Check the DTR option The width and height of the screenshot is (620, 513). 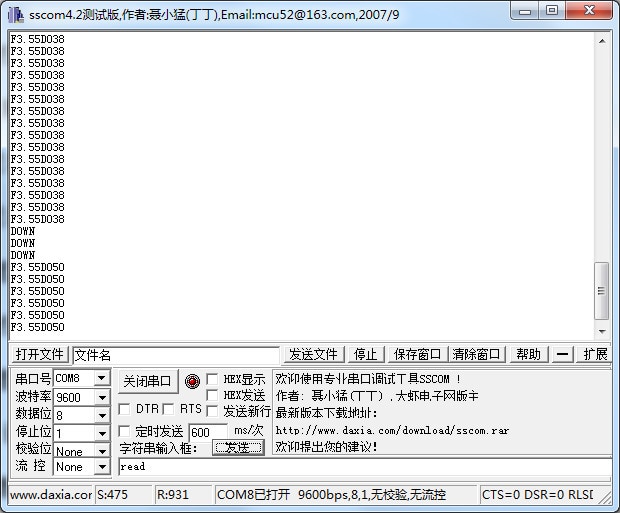pyautogui.click(x=124, y=409)
